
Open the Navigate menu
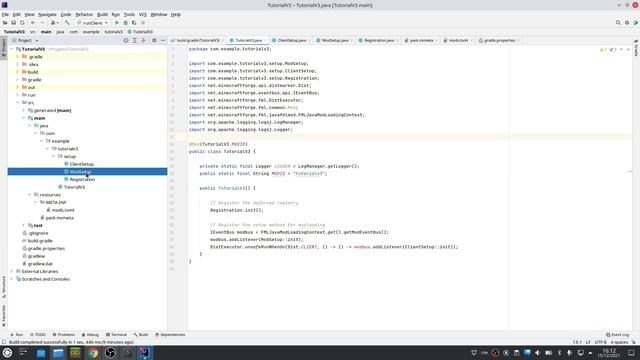click(x=47, y=14)
